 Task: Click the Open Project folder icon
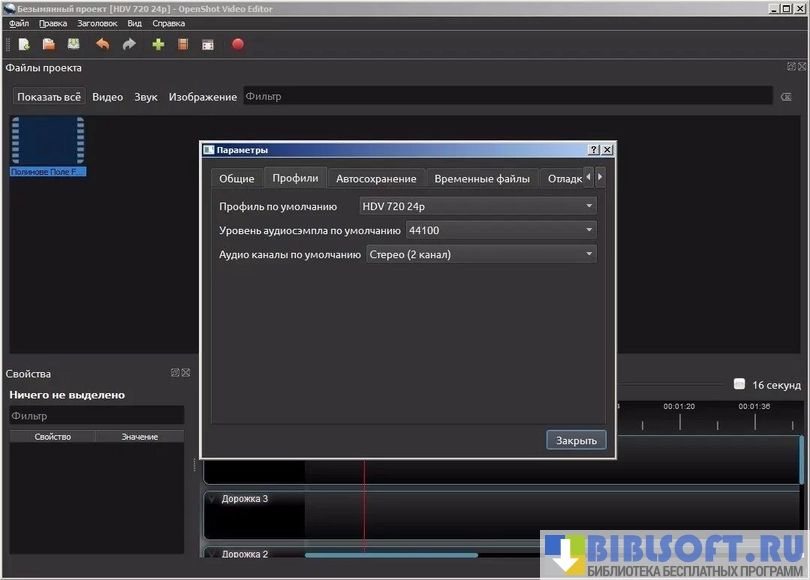pos(48,44)
